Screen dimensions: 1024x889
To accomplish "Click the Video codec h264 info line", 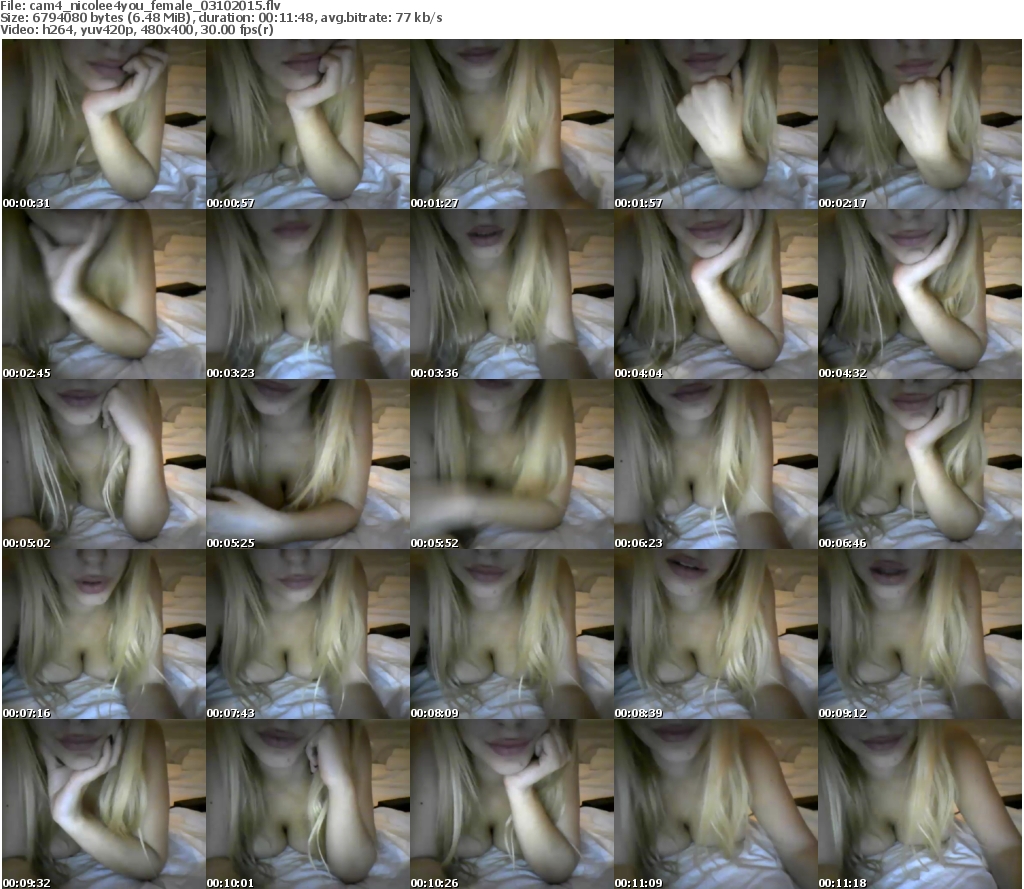I will point(137,29).
